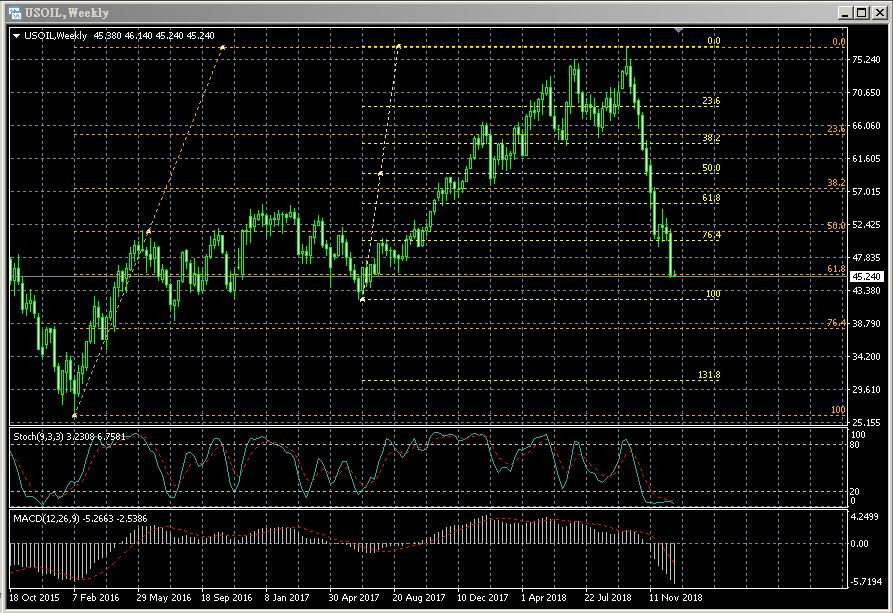This screenshot has height=613, width=893.
Task: Click the 18 Oct 2015 date label
Action: [x=32, y=597]
